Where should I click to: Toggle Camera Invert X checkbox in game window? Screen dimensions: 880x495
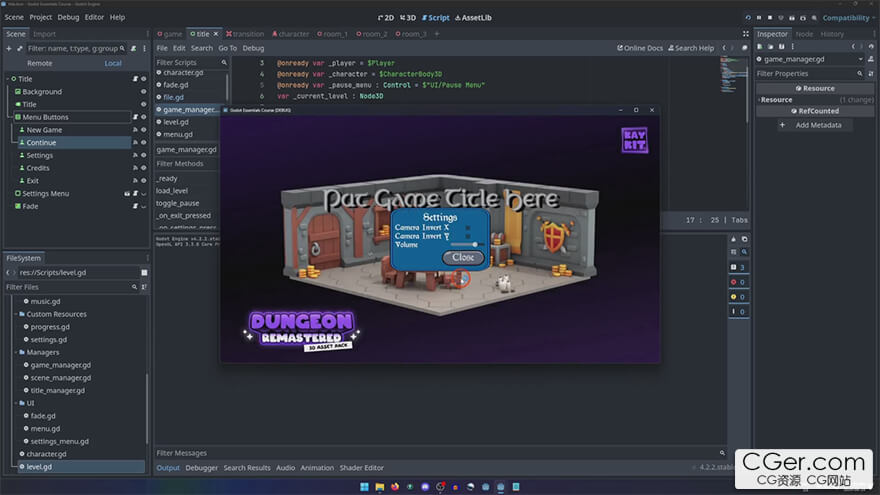pyautogui.click(x=468, y=228)
